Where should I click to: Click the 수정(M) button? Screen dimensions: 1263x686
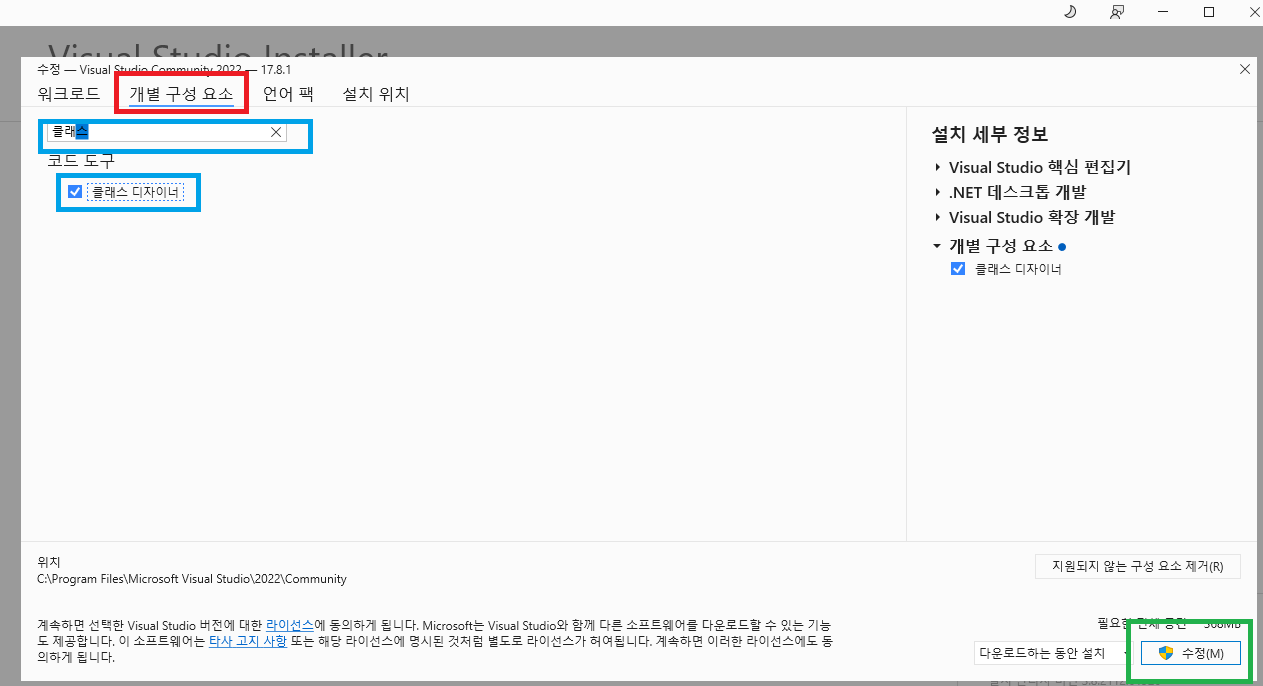[1191, 653]
